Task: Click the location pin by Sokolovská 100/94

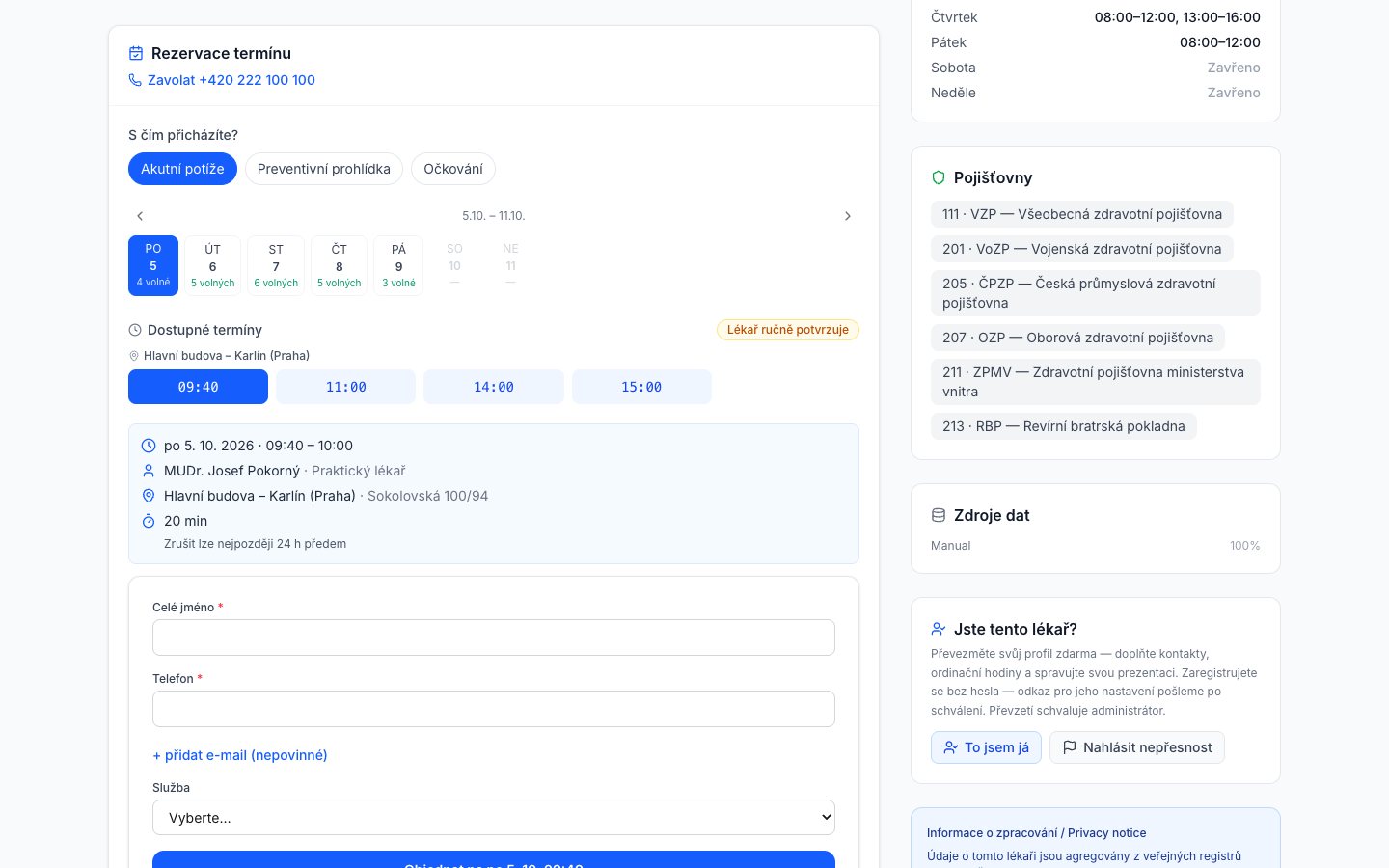Action: tap(149, 496)
